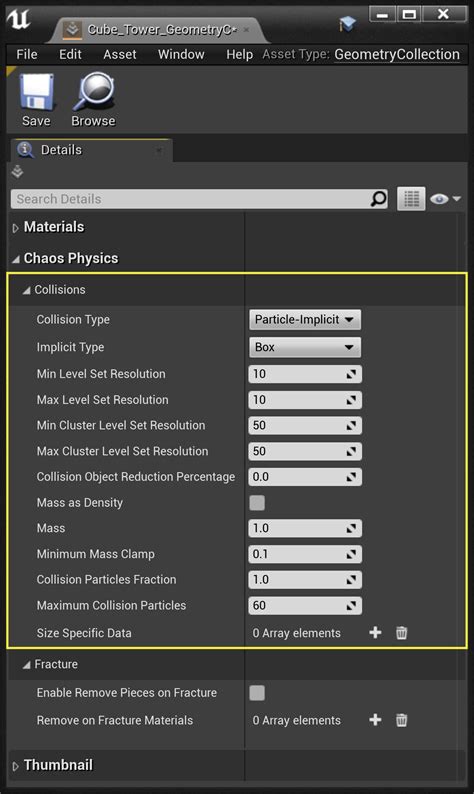Click the graduation cap tutorial icon
Viewport: 474px width, 794px height.
click(x=347, y=24)
